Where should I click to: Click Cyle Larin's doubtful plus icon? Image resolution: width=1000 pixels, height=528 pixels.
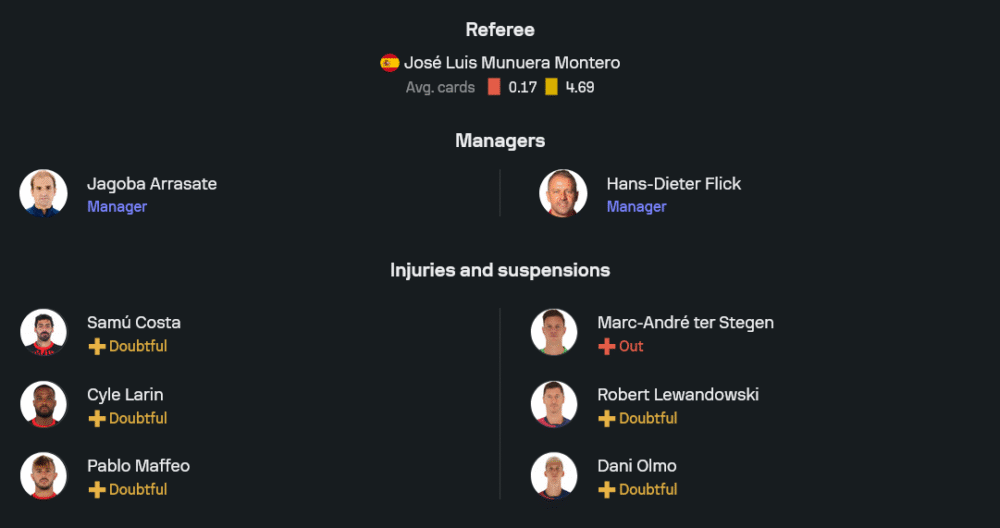97,418
